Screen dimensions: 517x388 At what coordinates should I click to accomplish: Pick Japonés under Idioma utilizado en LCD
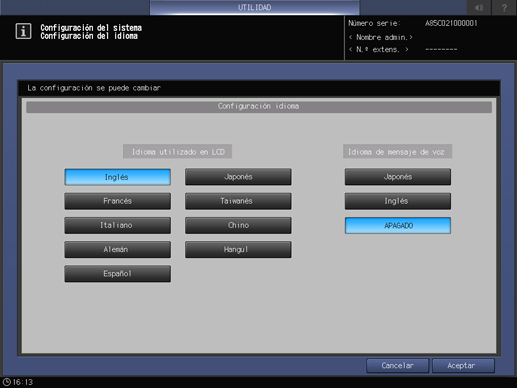(238, 177)
